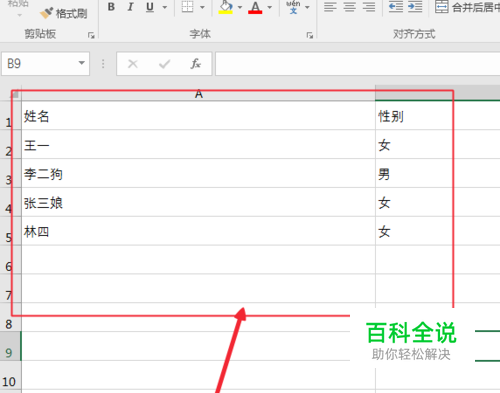Open Insert Function (fx) dialog

coord(196,63)
